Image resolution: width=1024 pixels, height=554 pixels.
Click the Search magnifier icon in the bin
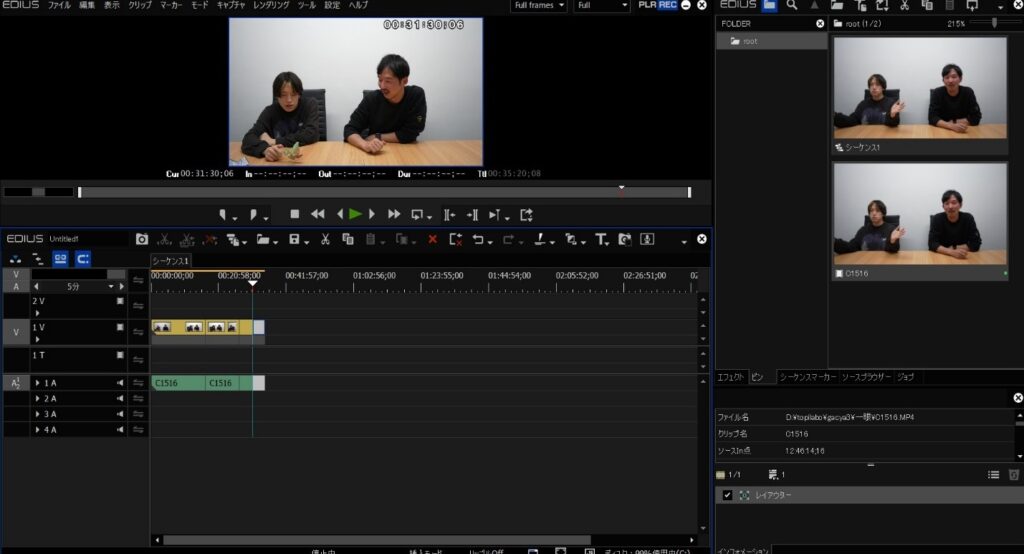[x=792, y=6]
